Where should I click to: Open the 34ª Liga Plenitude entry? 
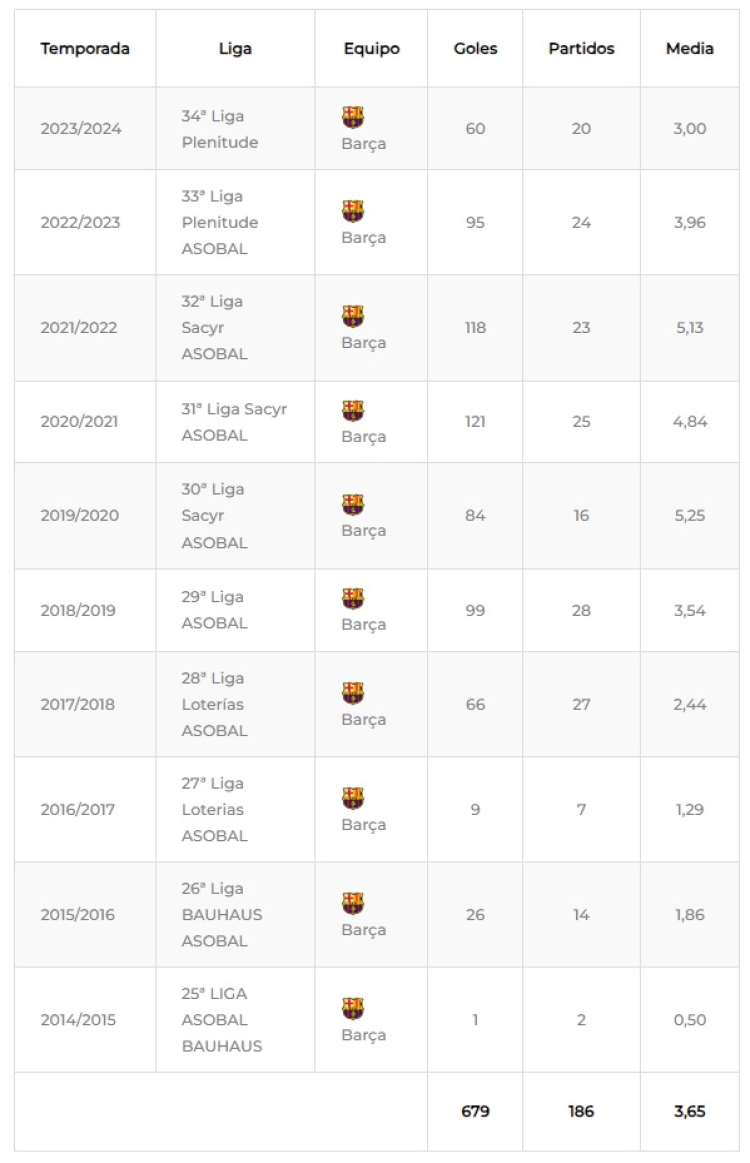click(x=220, y=129)
